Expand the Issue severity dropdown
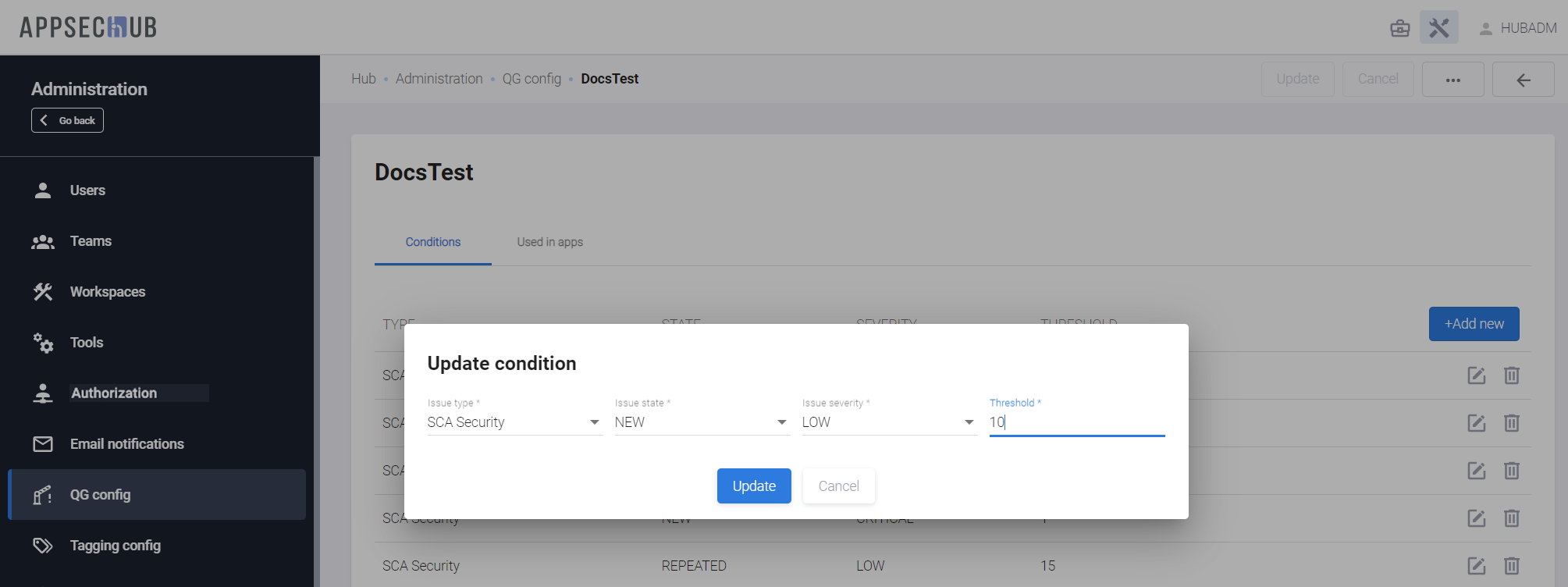The height and width of the screenshot is (587, 1568). tap(889, 422)
